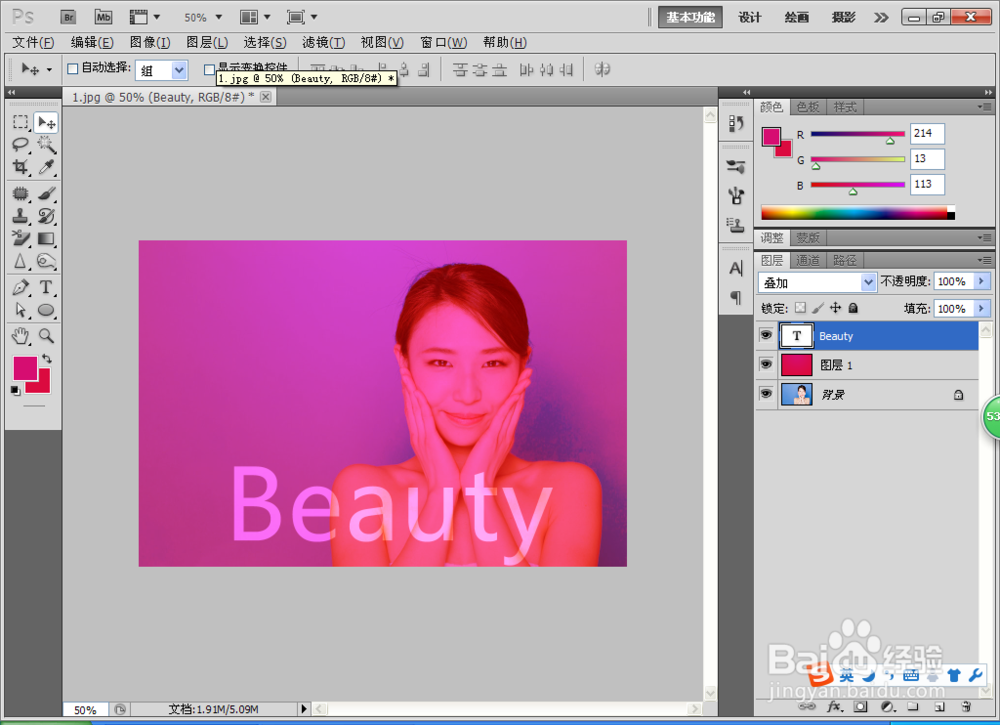1000x725 pixels.
Task: Toggle lock all padlock
Action: point(853,309)
